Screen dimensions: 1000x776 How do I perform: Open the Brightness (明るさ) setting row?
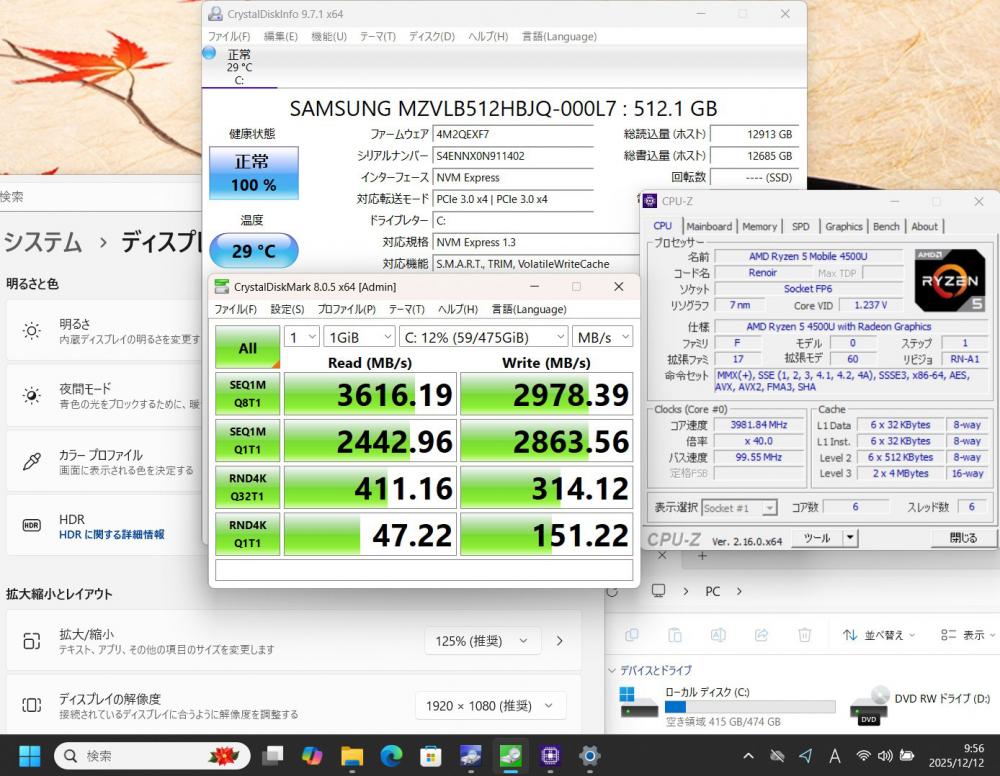(104, 331)
